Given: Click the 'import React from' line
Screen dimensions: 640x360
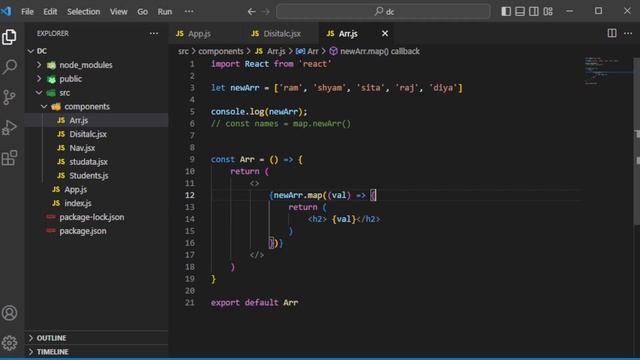Looking at the screenshot, I should [x=271, y=64].
